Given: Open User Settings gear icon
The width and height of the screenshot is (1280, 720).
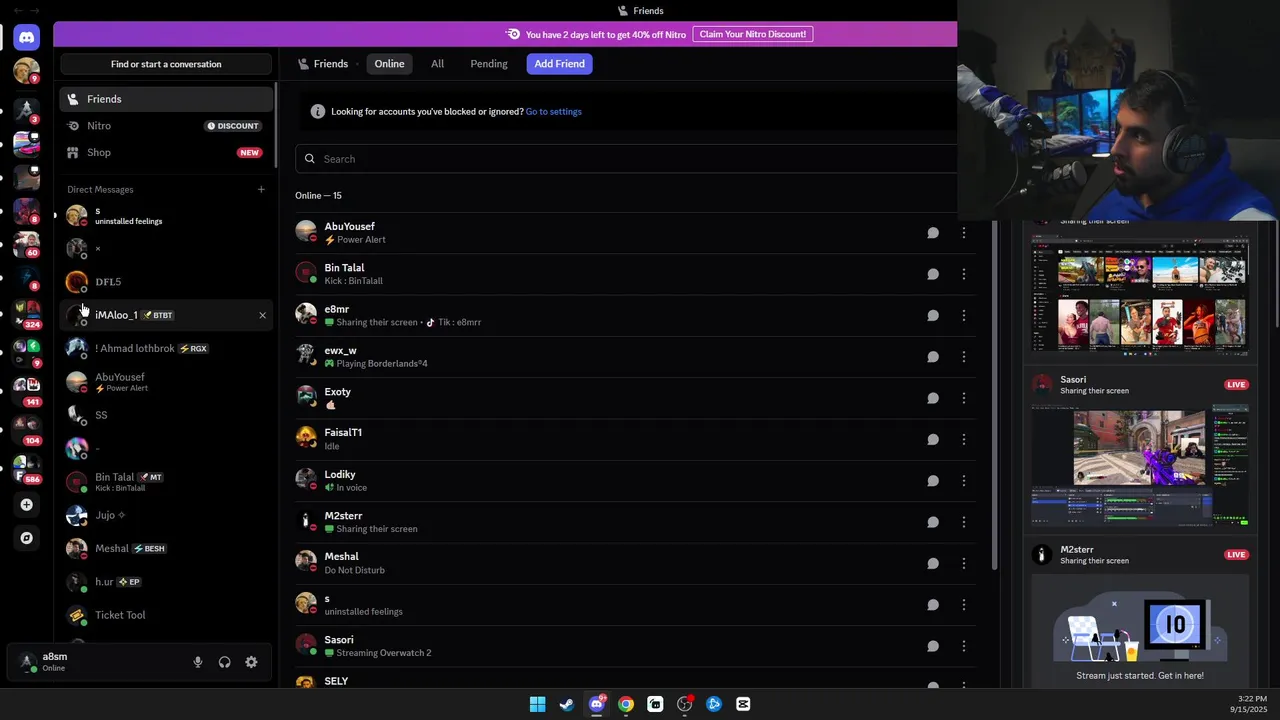Looking at the screenshot, I should [x=251, y=662].
